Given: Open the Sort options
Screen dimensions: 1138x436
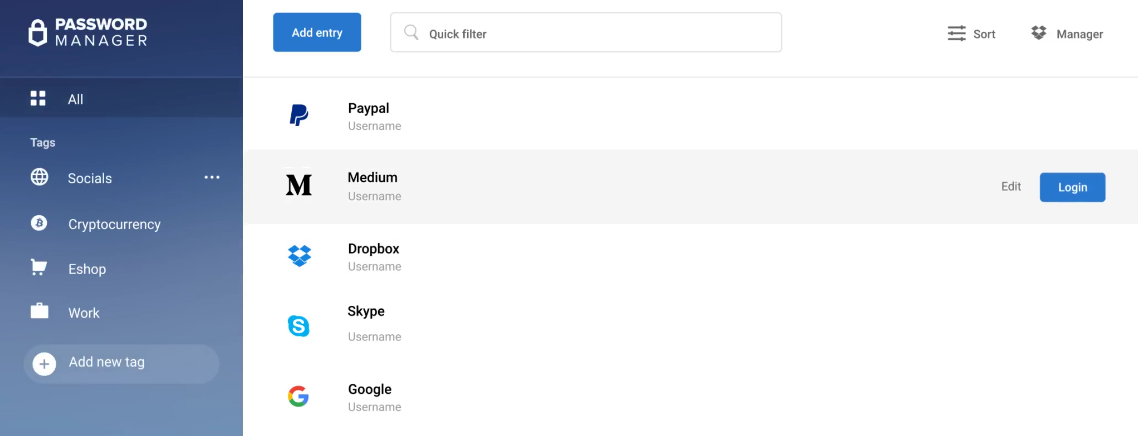Looking at the screenshot, I should pos(971,34).
